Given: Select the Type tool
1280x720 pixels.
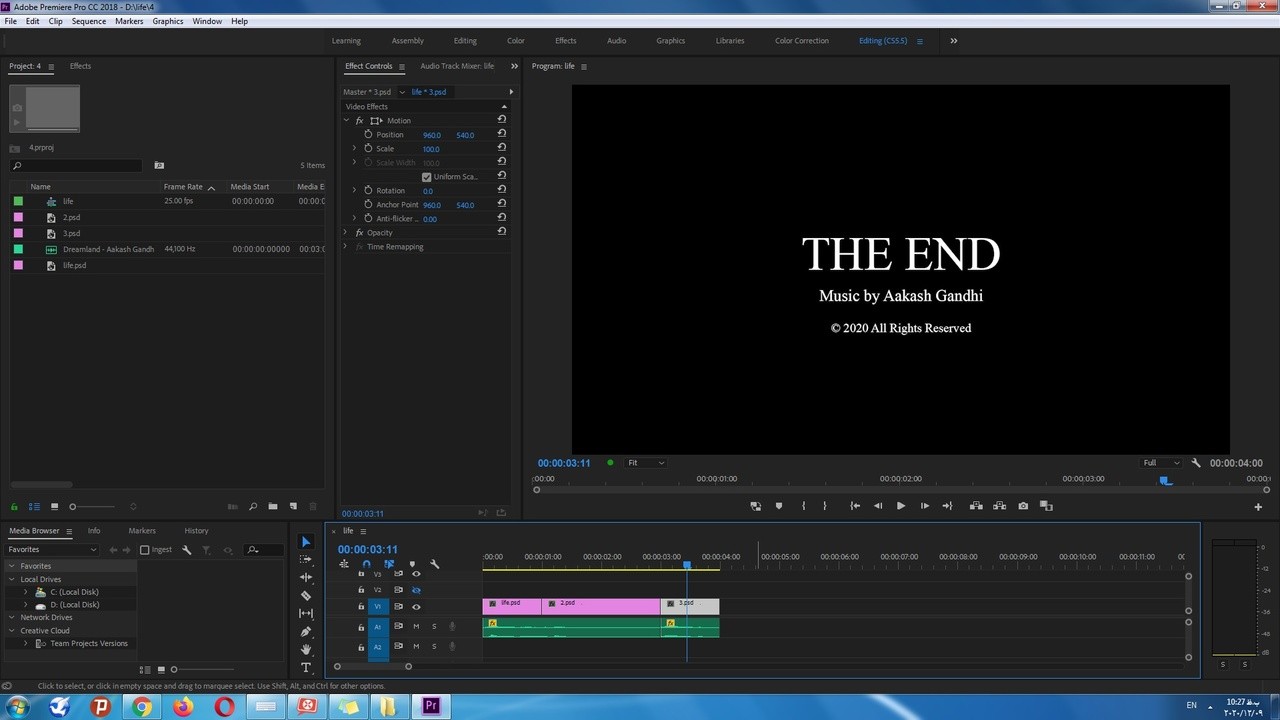Looking at the screenshot, I should click(306, 668).
